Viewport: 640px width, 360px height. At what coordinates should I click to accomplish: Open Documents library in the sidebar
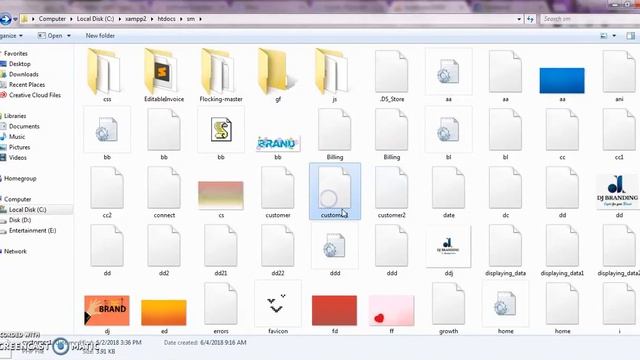click(x=24, y=127)
